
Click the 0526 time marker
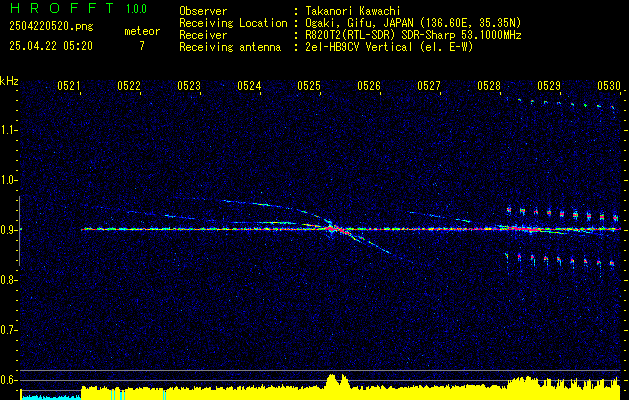[369, 85]
